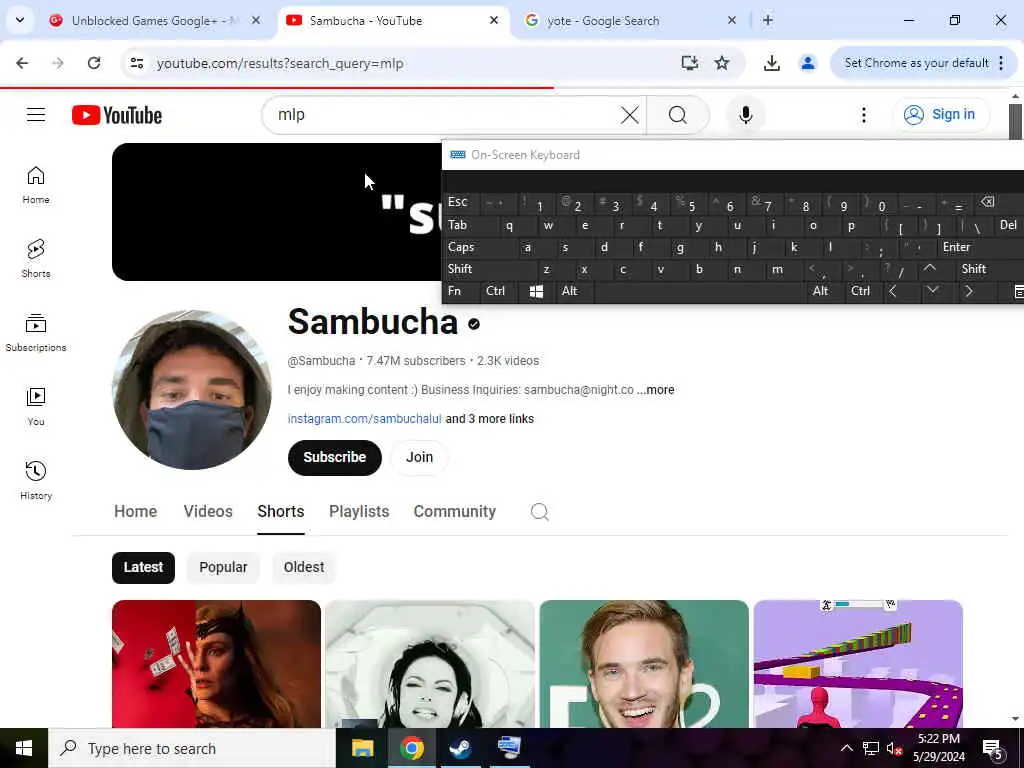Image resolution: width=1024 pixels, height=768 pixels.
Task: Start voice search with microphone icon
Action: [x=746, y=115]
